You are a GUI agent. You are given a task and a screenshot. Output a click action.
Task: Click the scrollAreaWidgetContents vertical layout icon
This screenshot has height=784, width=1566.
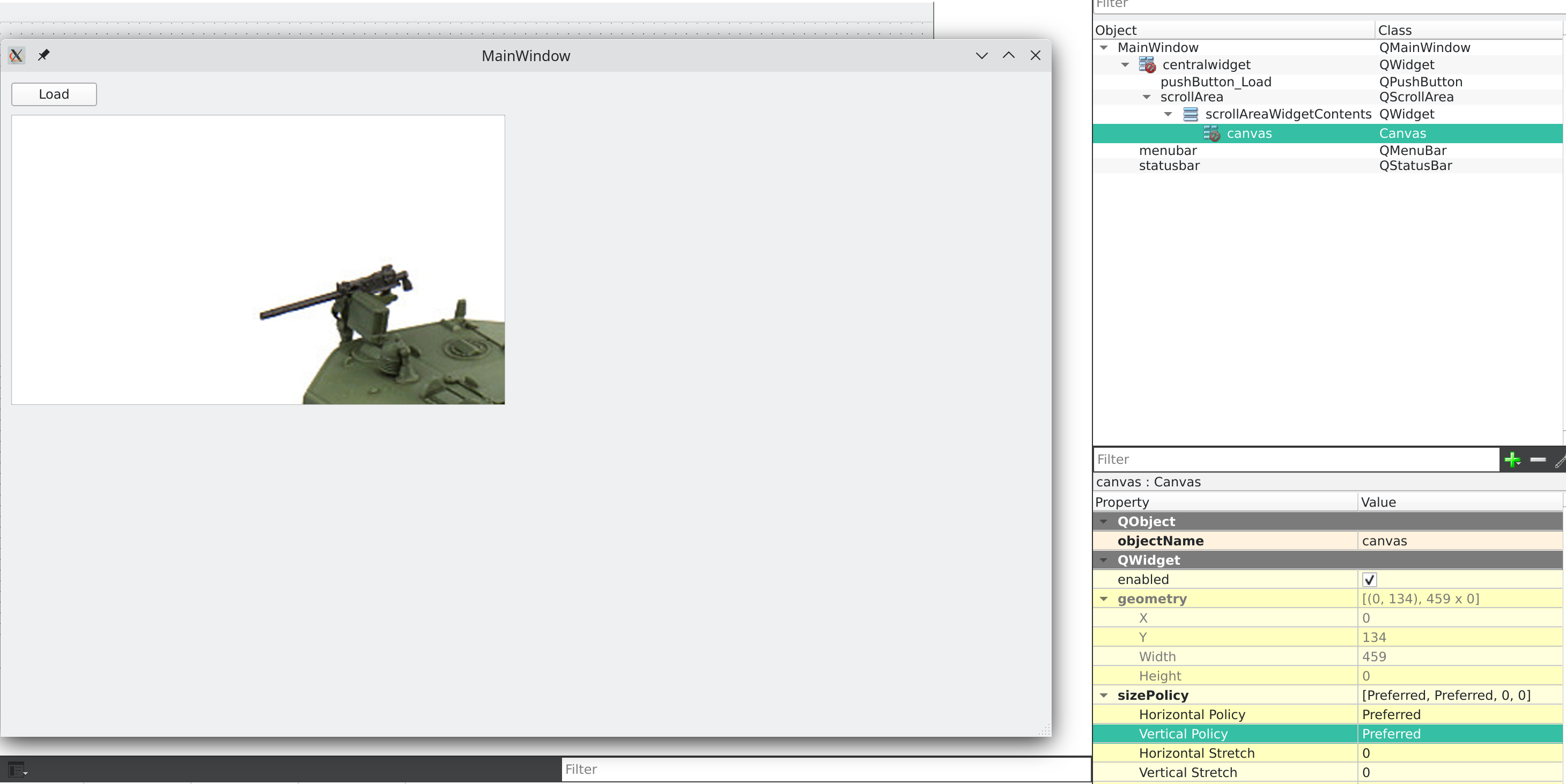point(1190,114)
